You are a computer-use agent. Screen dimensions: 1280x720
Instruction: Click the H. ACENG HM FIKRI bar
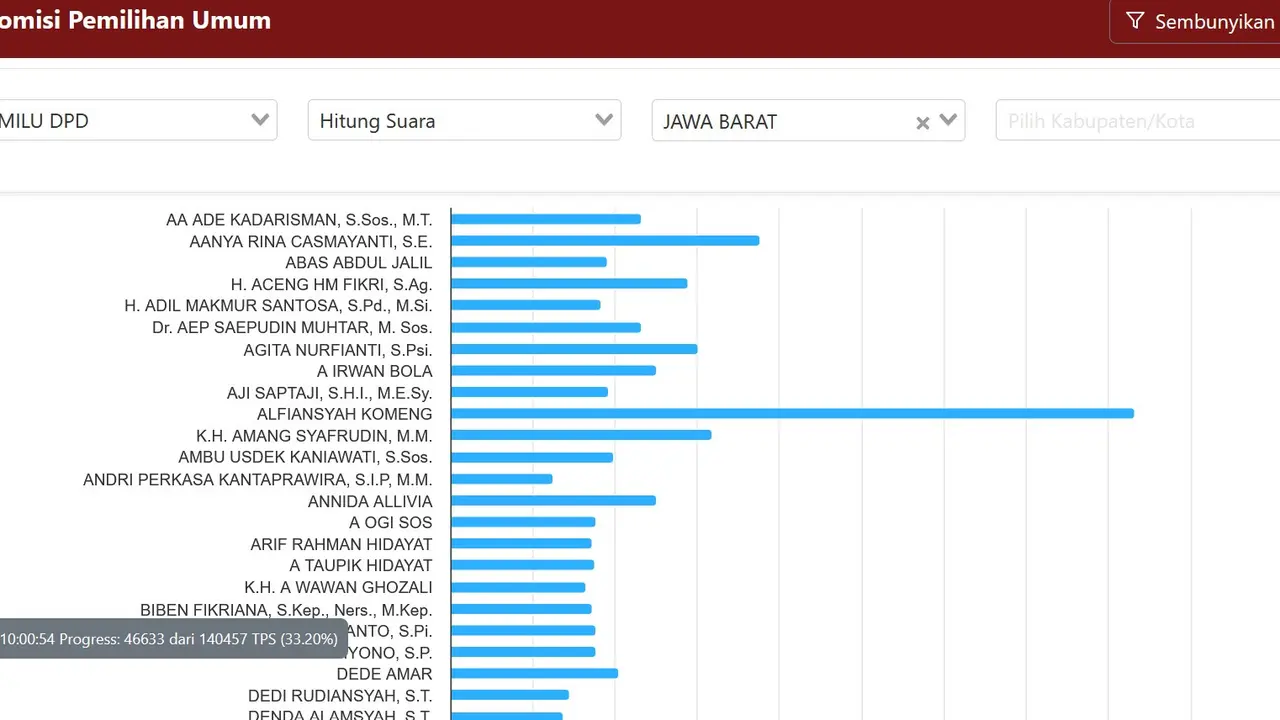569,284
